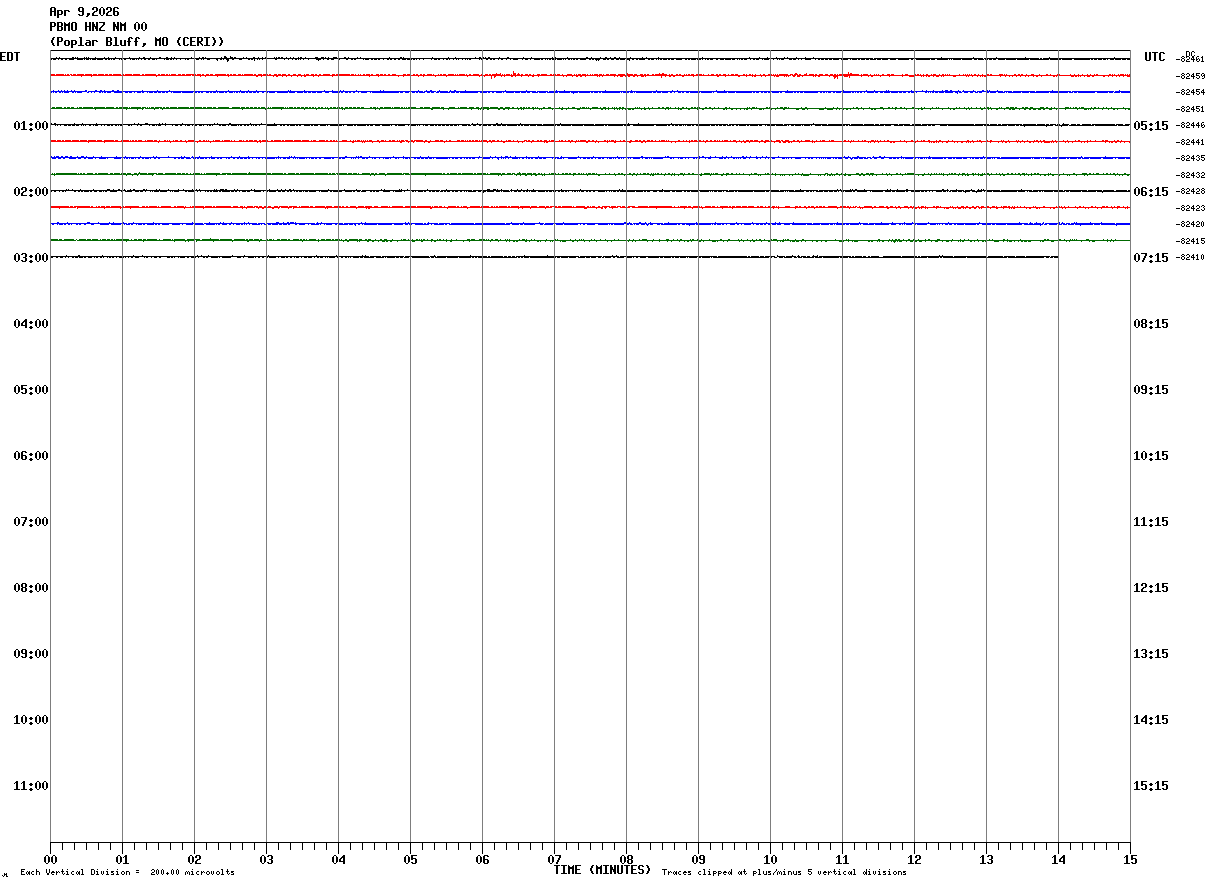
Task: Click the DC offset value "-82446"
Action: [x=1190, y=125]
